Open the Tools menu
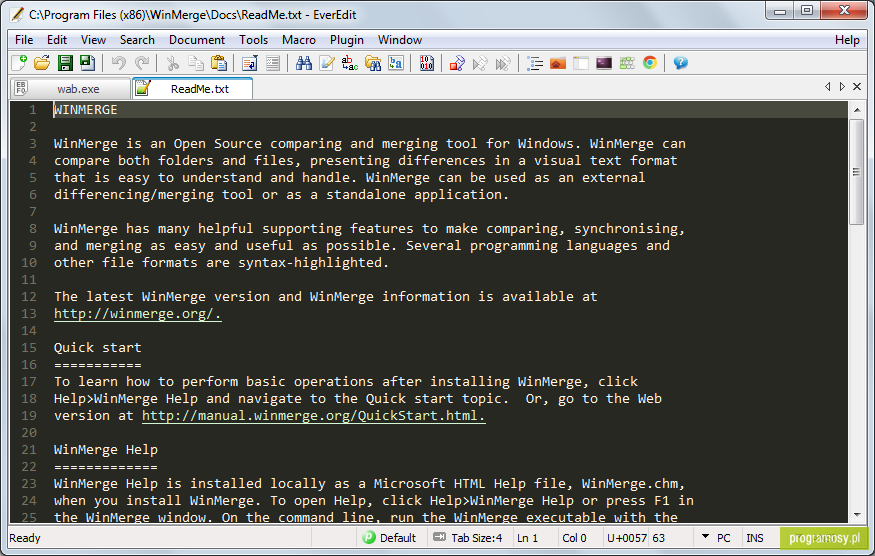This screenshot has width=875, height=556. click(253, 40)
